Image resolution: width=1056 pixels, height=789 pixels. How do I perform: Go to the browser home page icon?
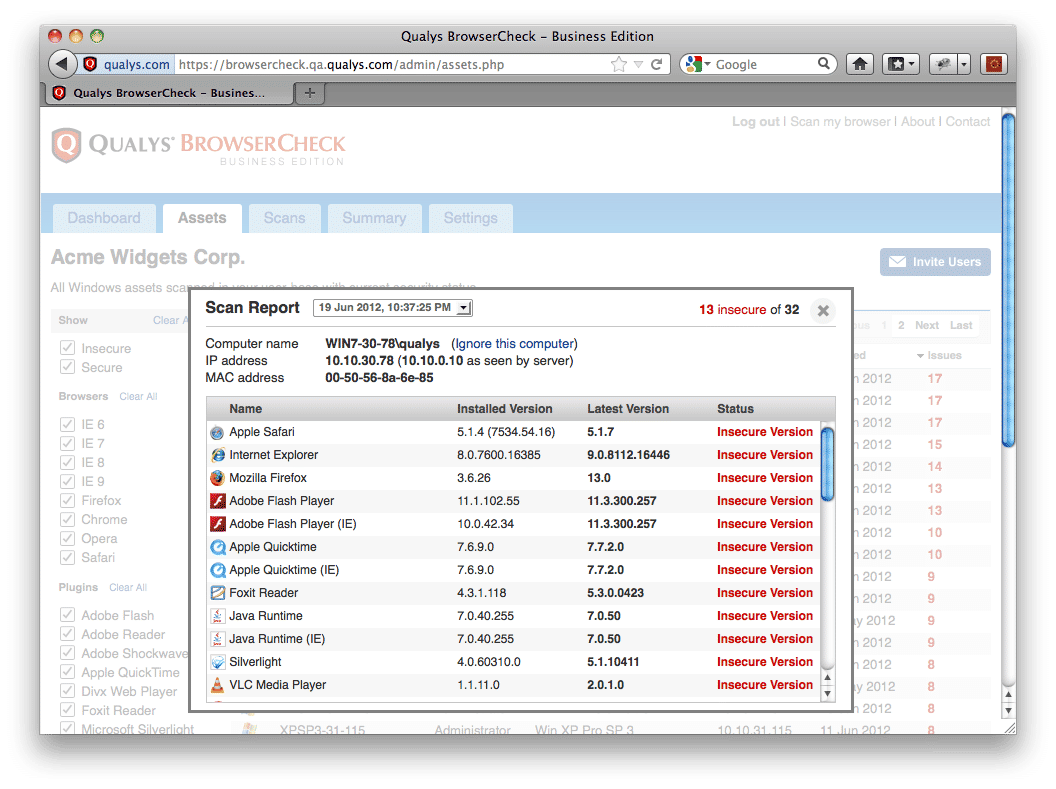coord(860,64)
